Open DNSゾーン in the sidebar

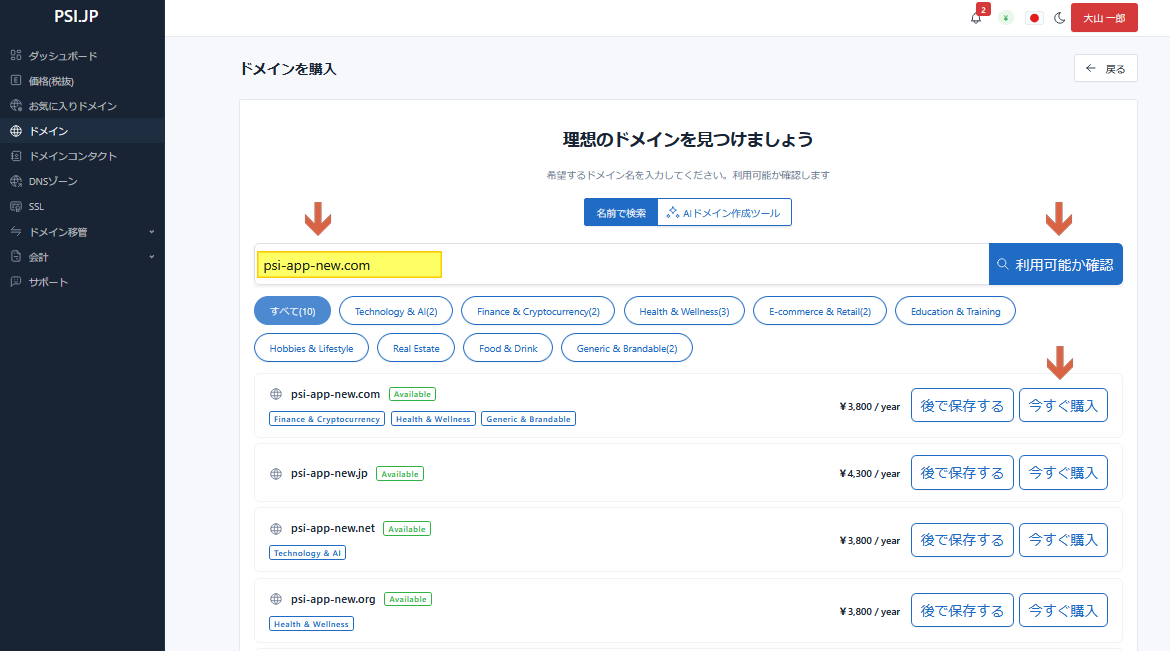pyautogui.click(x=52, y=181)
